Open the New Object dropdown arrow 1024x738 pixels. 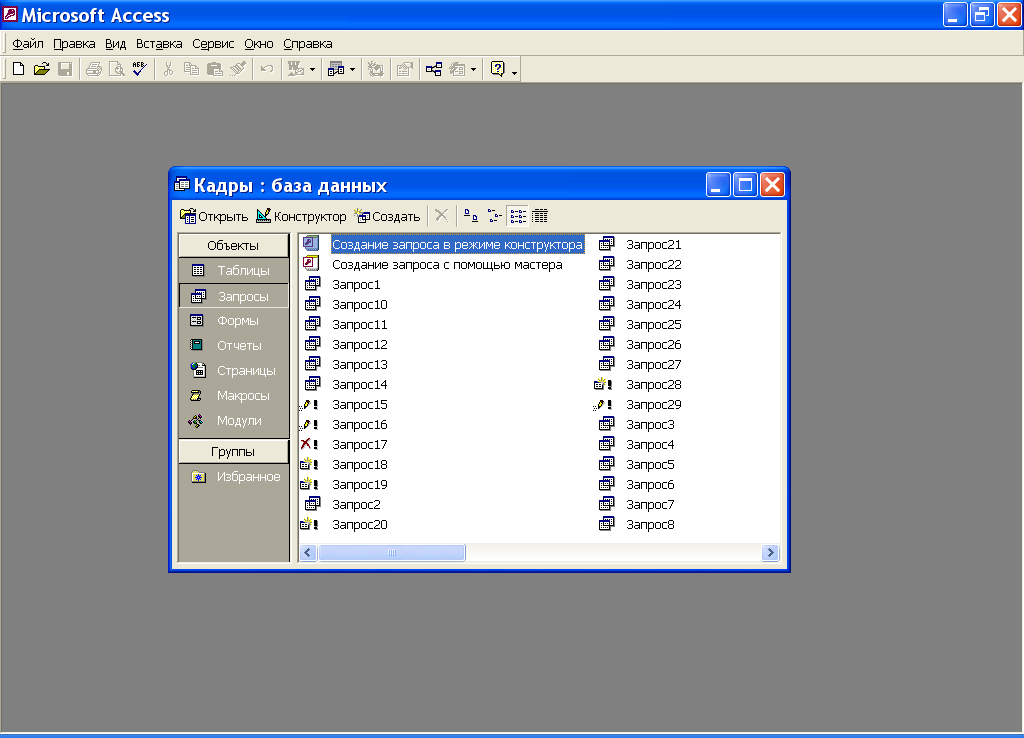point(473,69)
